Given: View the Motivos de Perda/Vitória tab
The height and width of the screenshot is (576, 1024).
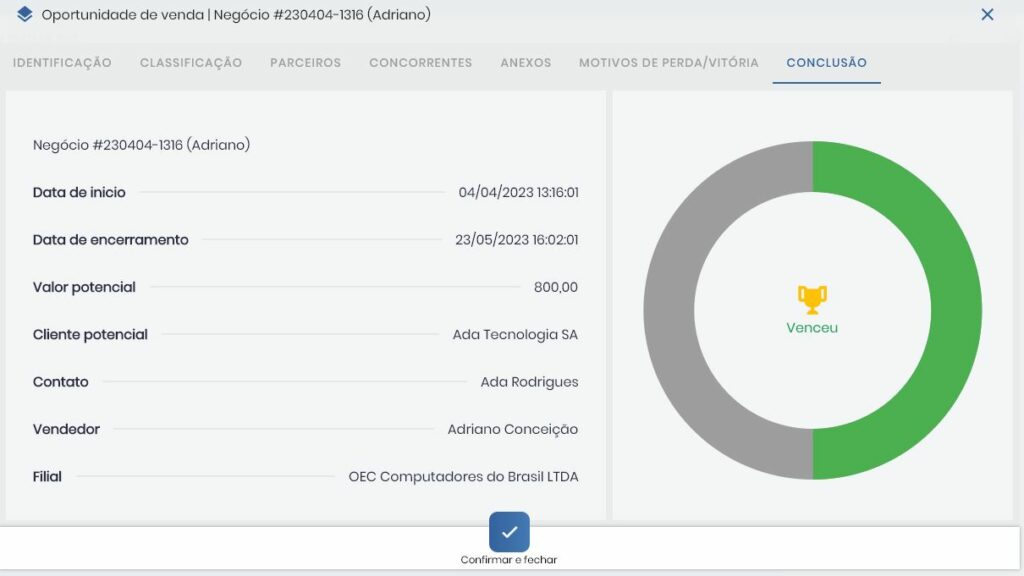Looking at the screenshot, I should point(668,63).
